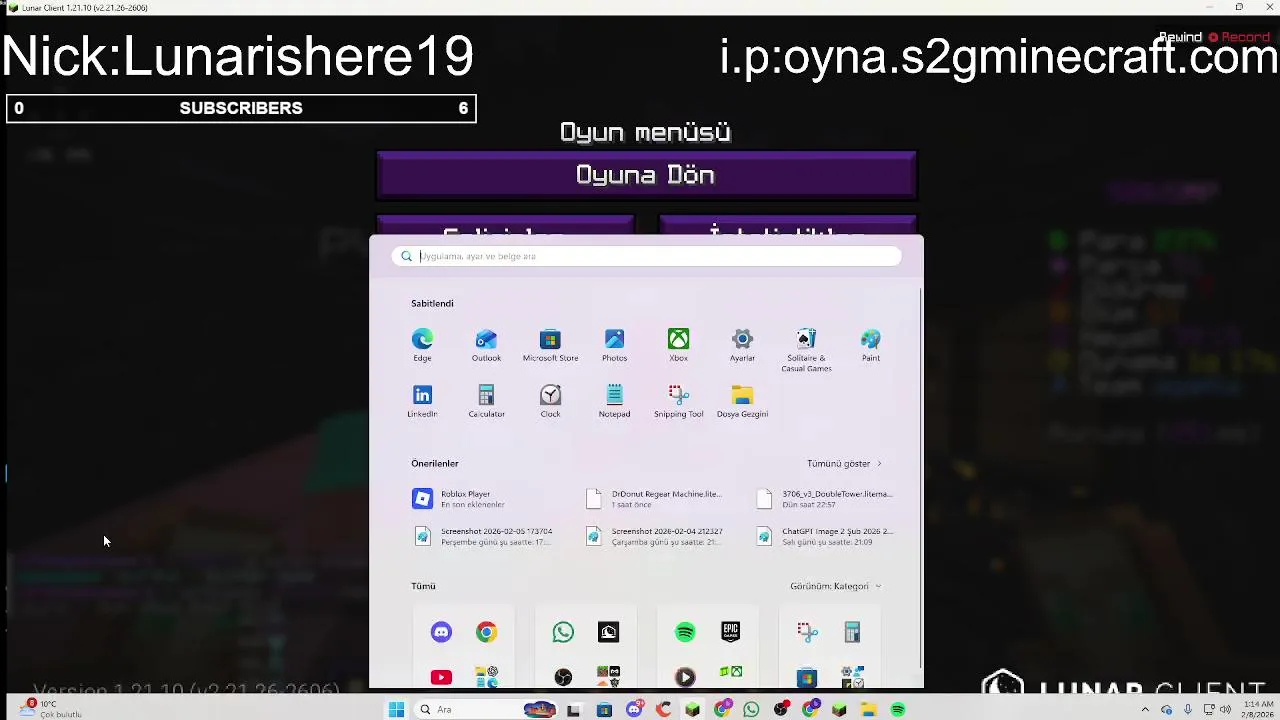1280x720 pixels.
Task: Open ChatGPT Image 2 Şub 2026 file
Action: click(825, 537)
